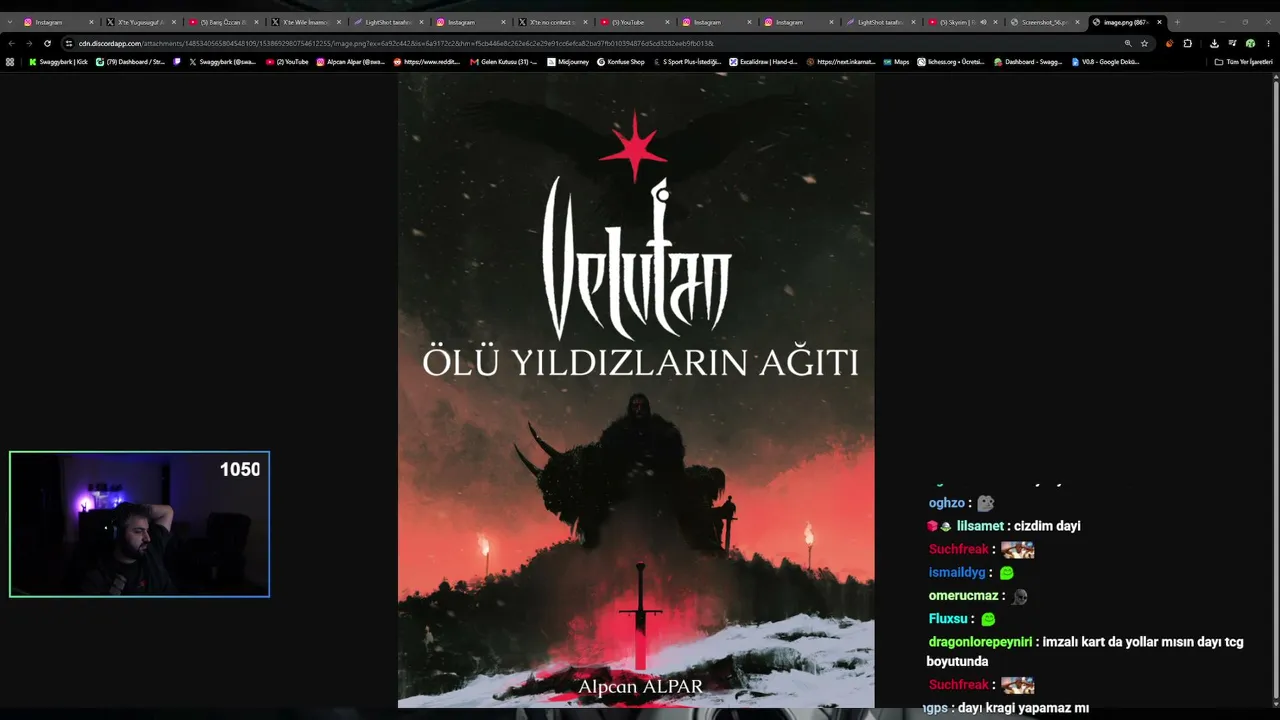Click the ismaildyg username in chat
This screenshot has height=720, width=1280.
pyautogui.click(x=957, y=572)
